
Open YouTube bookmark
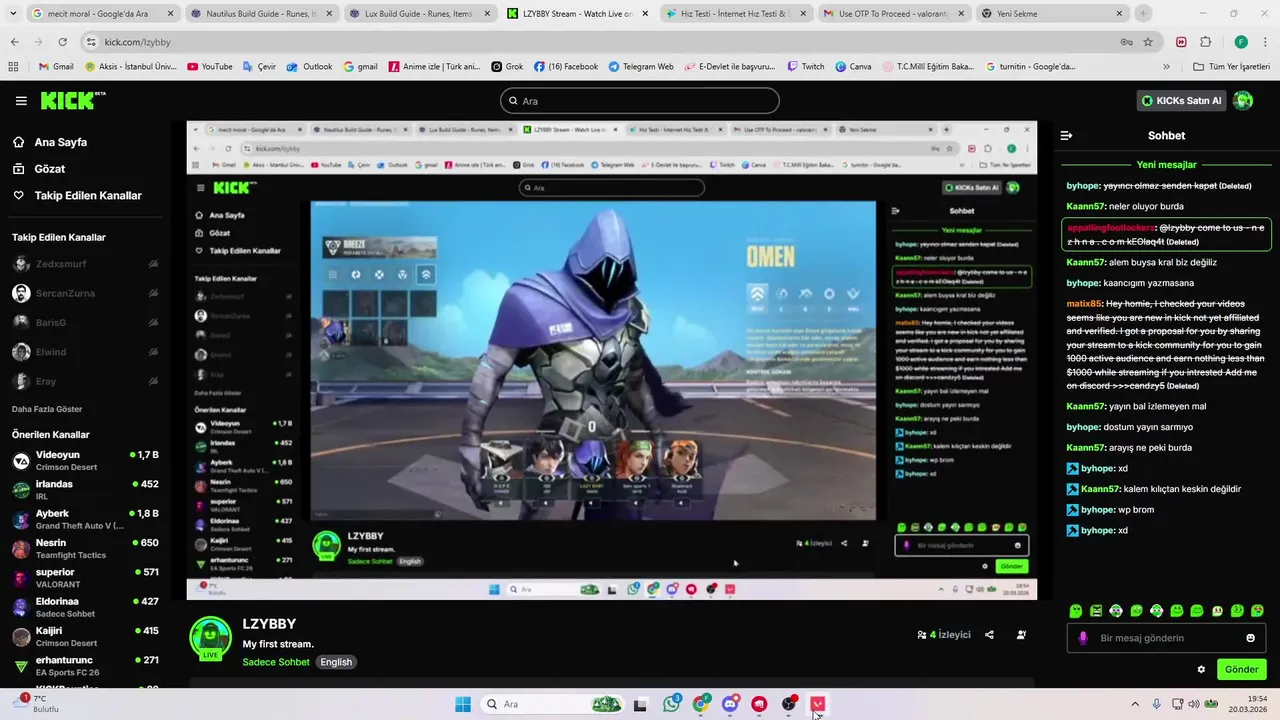click(x=209, y=67)
